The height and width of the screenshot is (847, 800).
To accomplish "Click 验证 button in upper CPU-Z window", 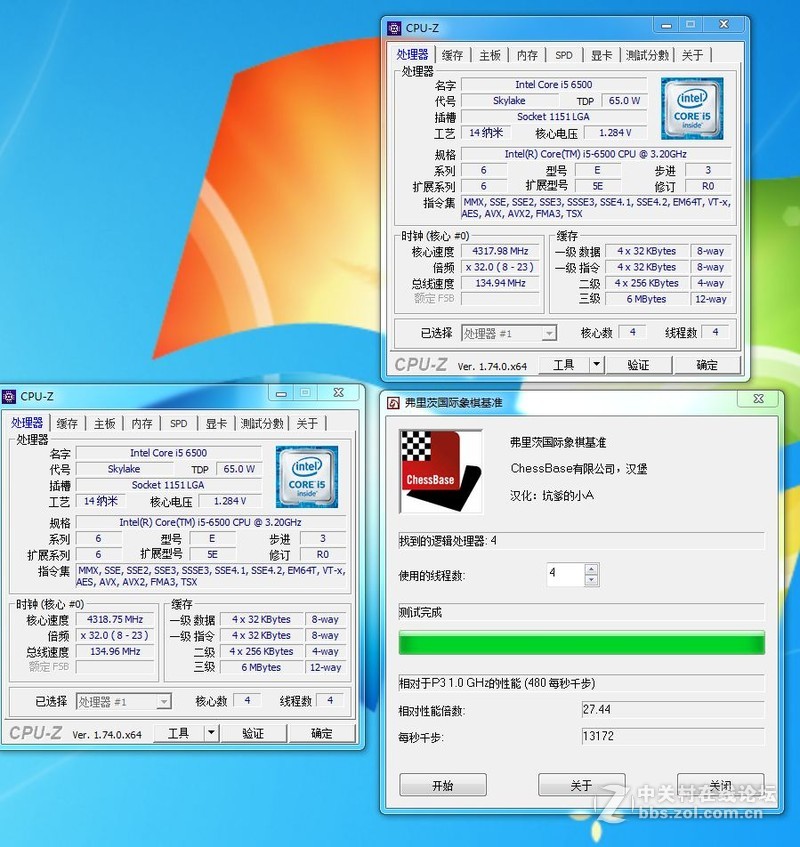I will coord(638,365).
